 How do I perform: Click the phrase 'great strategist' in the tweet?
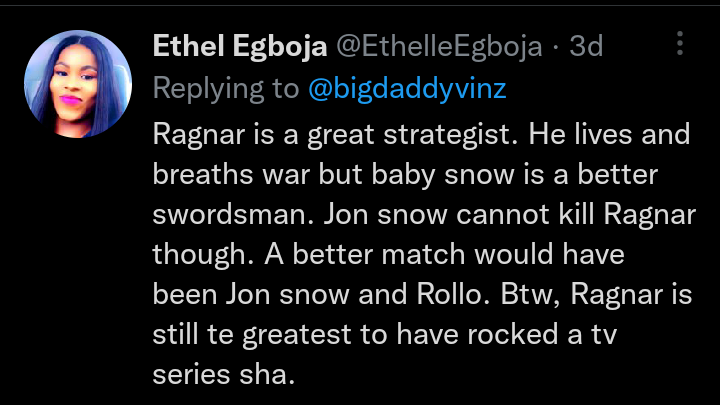[x=383, y=133]
